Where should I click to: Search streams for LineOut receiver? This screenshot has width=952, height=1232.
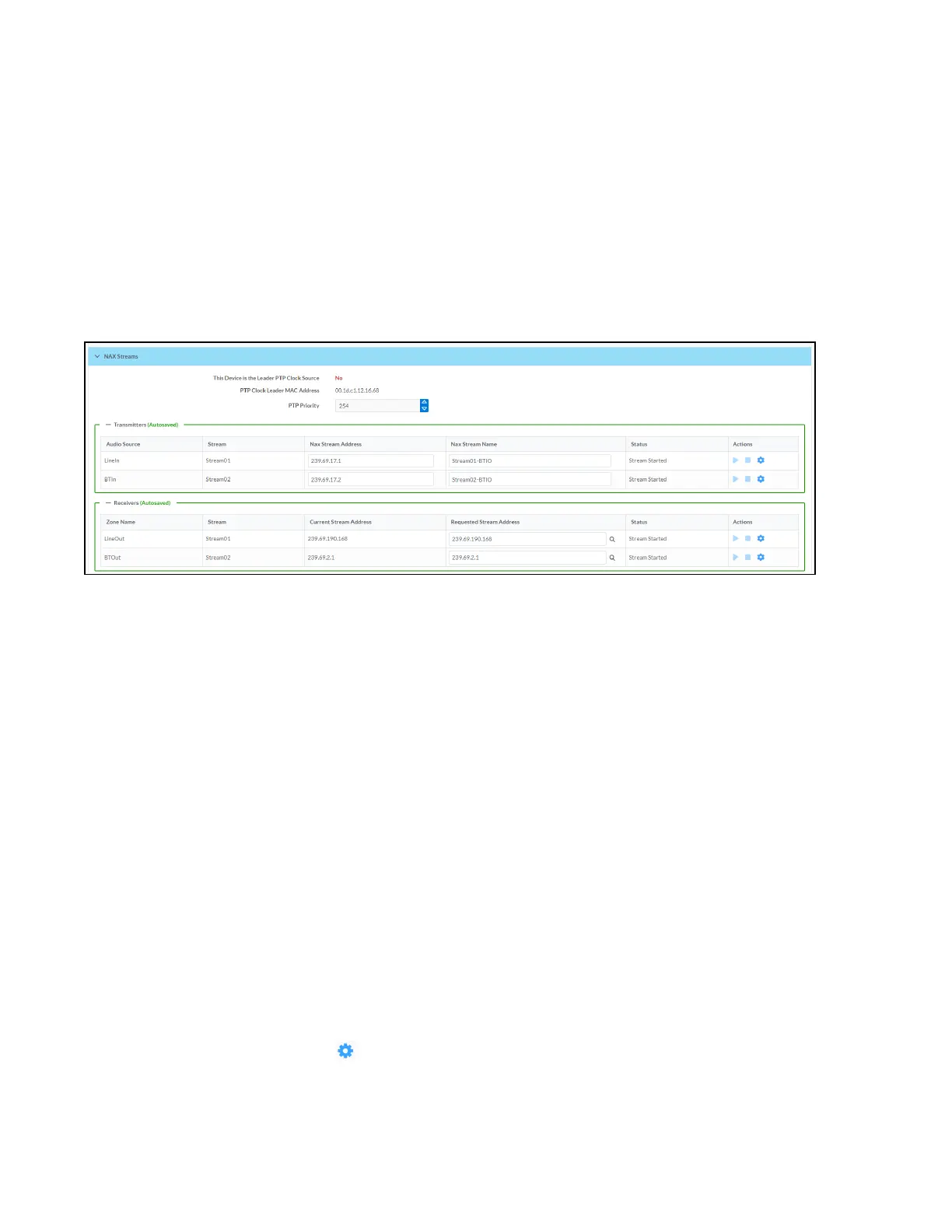(612, 539)
